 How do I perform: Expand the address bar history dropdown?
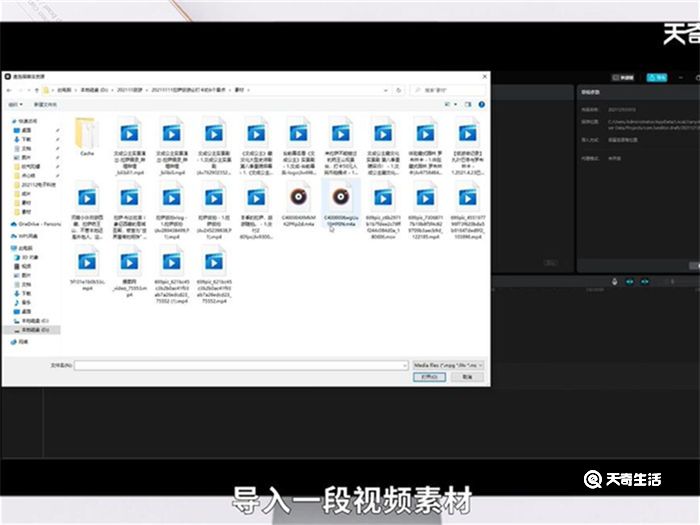(x=386, y=90)
